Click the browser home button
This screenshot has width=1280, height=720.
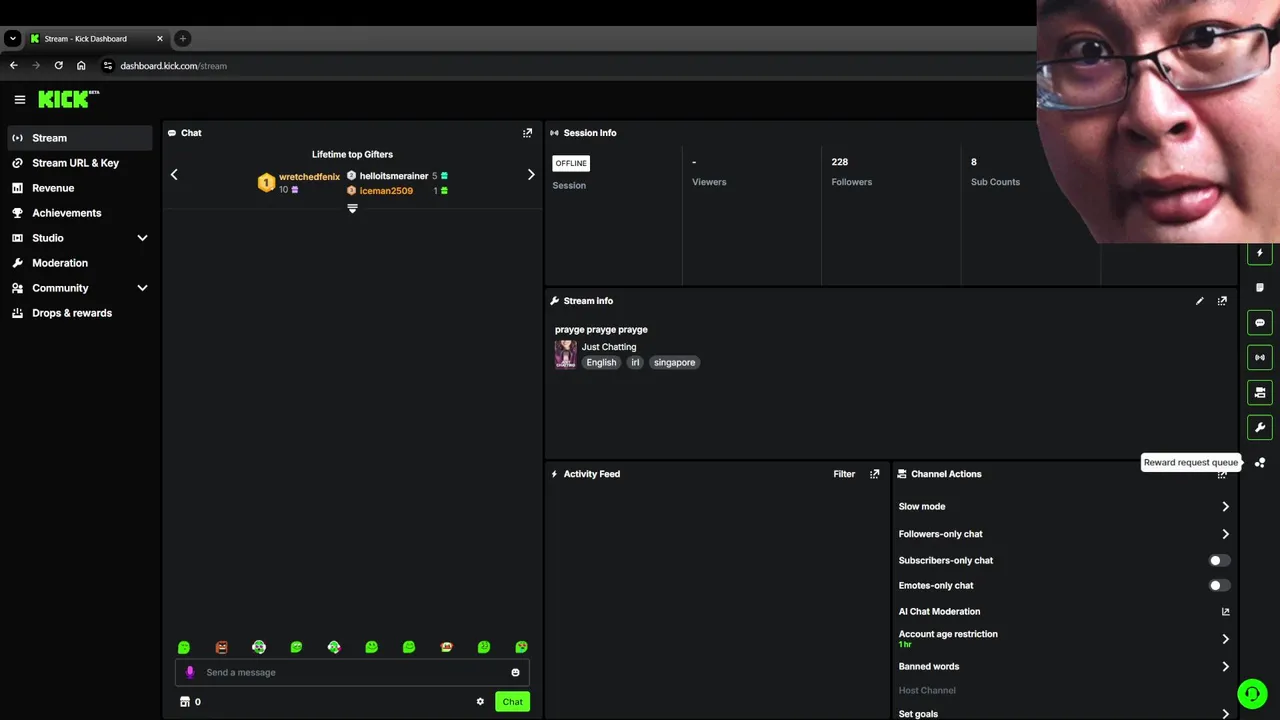[x=81, y=66]
